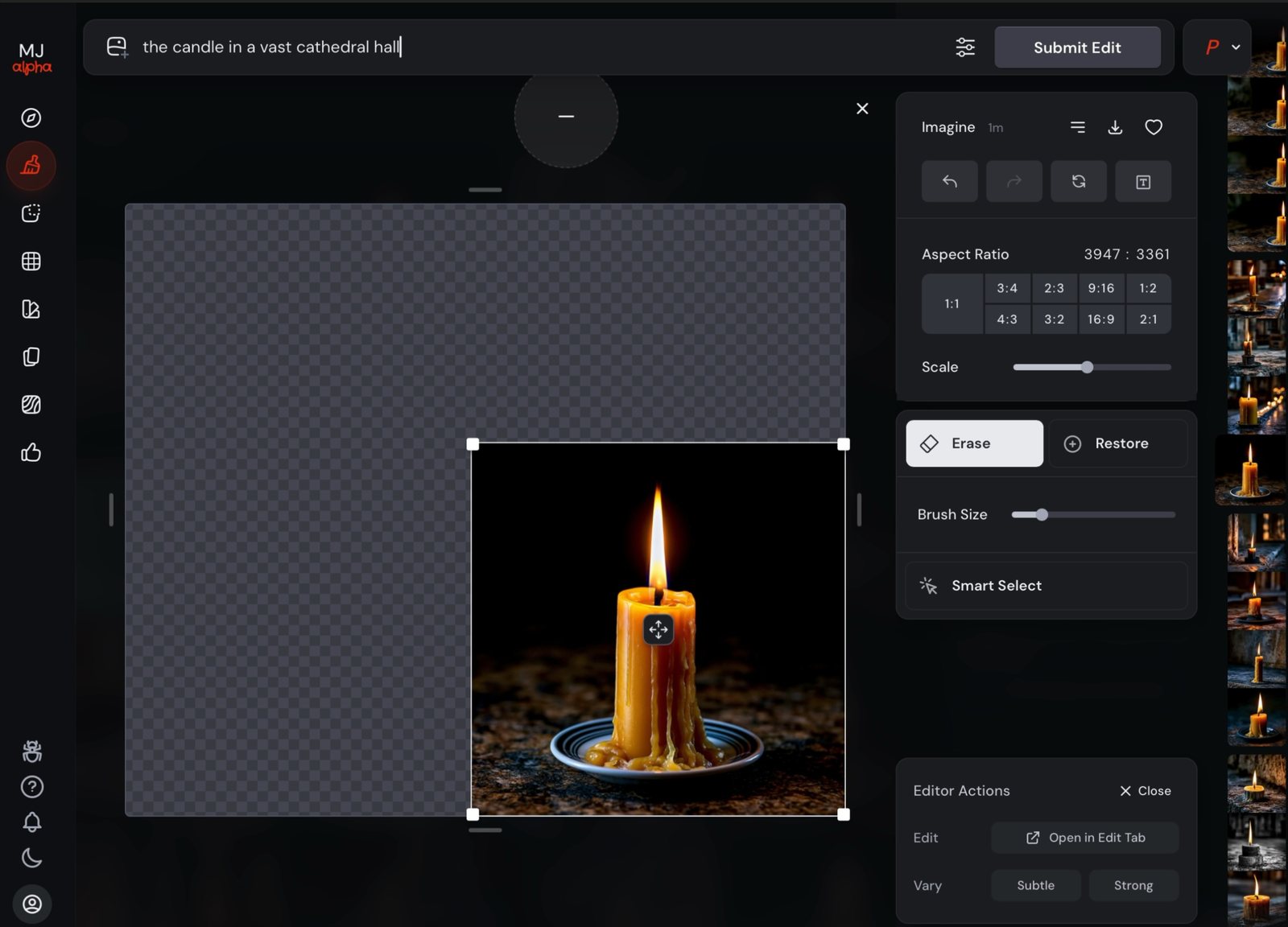Activate Smart Select tool
Screen dimensions: 1288x927
(x=1046, y=586)
